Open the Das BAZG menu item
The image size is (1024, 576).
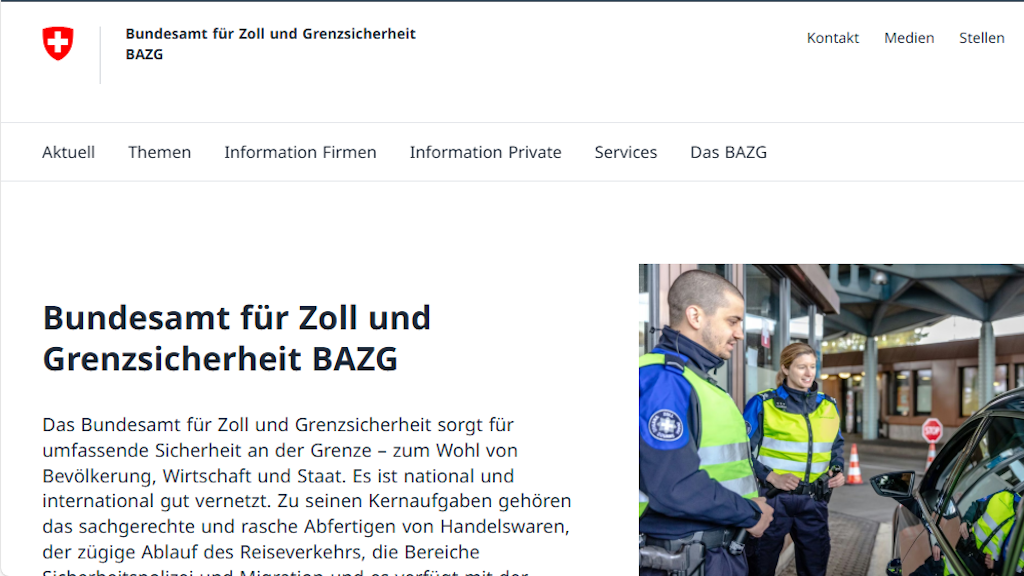pos(728,152)
